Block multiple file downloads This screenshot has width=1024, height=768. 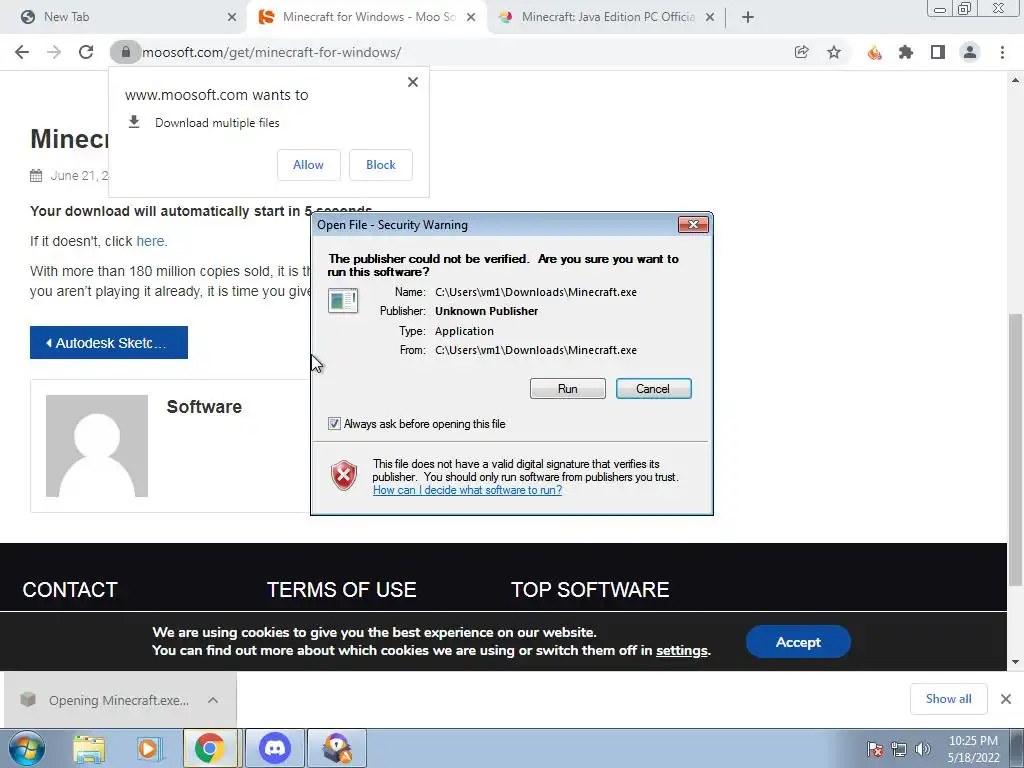click(x=381, y=165)
